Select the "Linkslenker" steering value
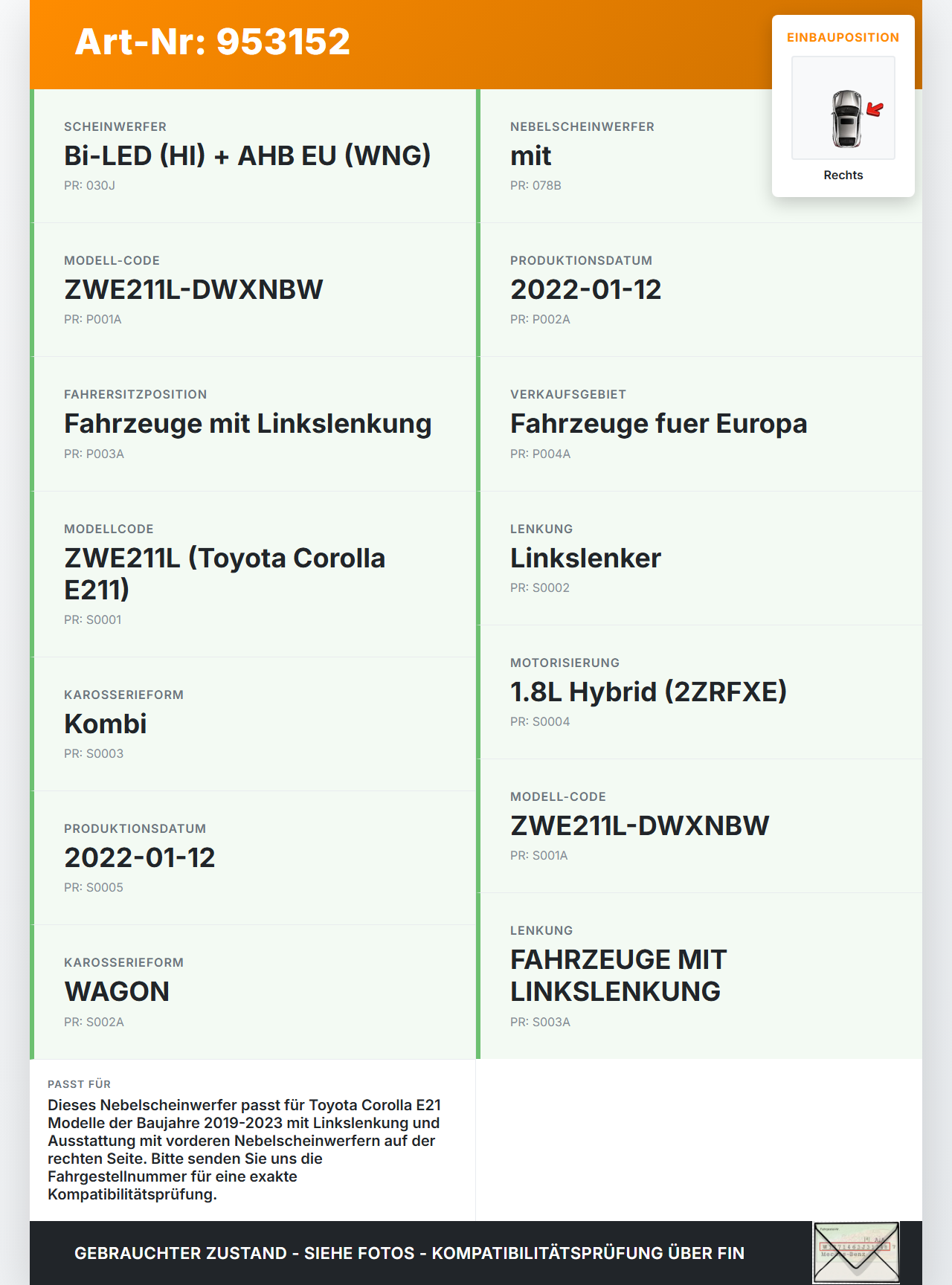 click(585, 558)
